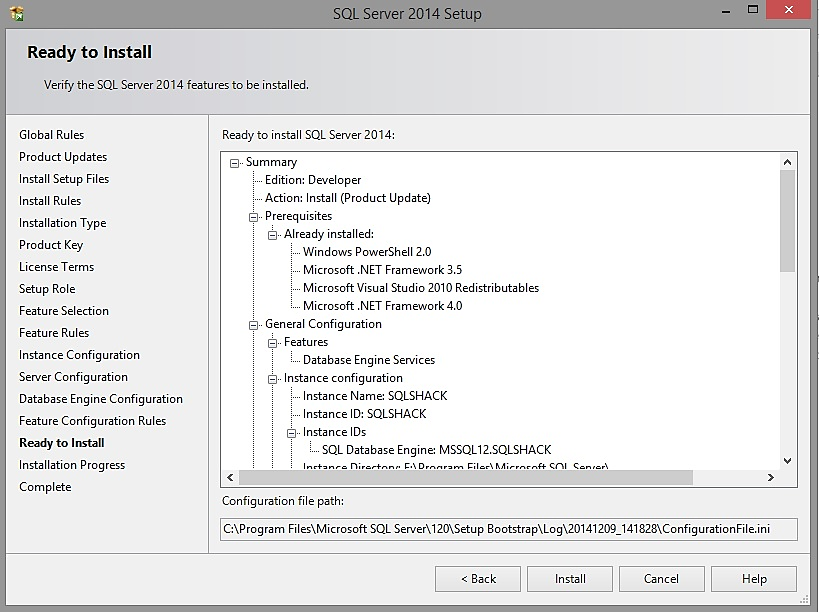Click the summary scroll up arrow

tap(788, 162)
